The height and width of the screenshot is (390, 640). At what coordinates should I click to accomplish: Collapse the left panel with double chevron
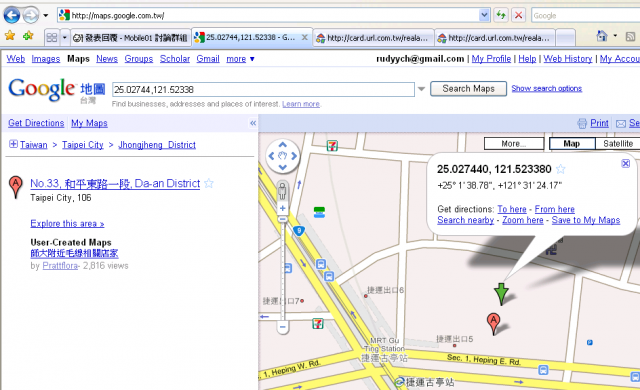tap(253, 123)
